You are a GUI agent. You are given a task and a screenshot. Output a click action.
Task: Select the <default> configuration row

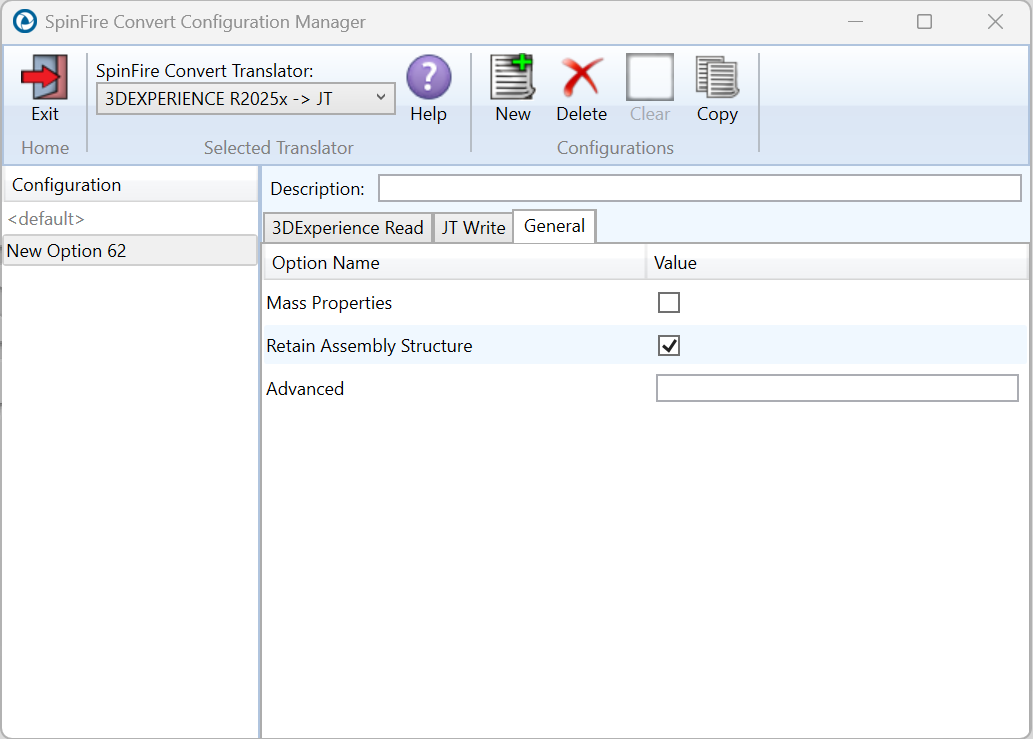point(130,219)
